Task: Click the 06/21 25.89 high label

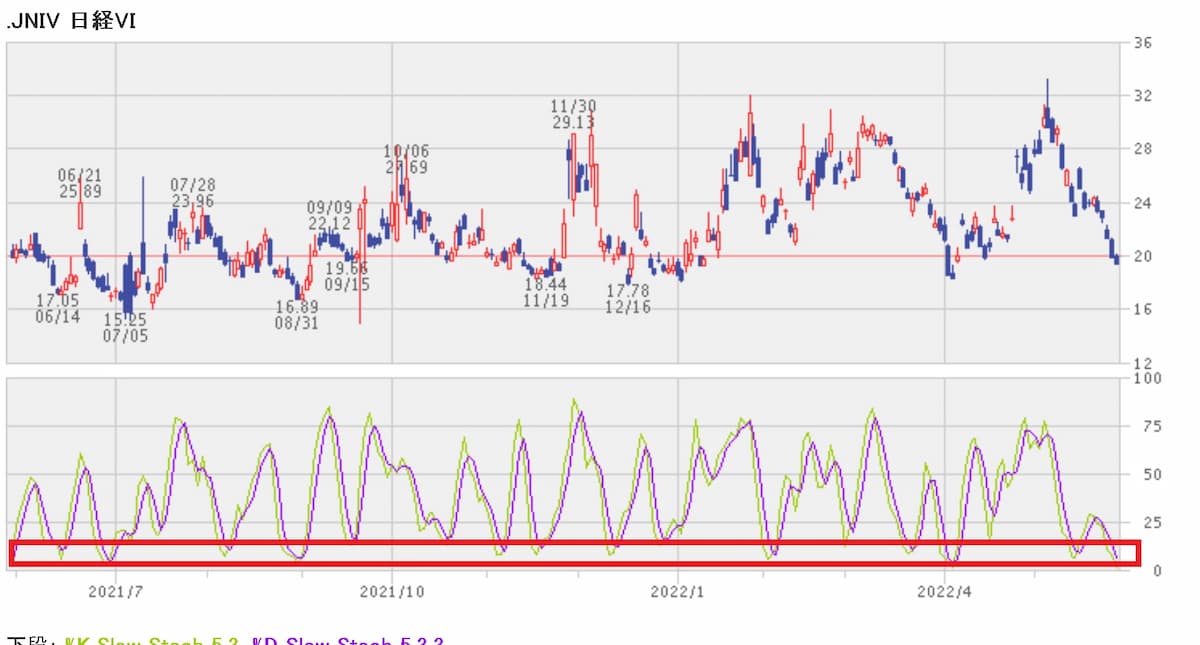Action: [x=79, y=183]
